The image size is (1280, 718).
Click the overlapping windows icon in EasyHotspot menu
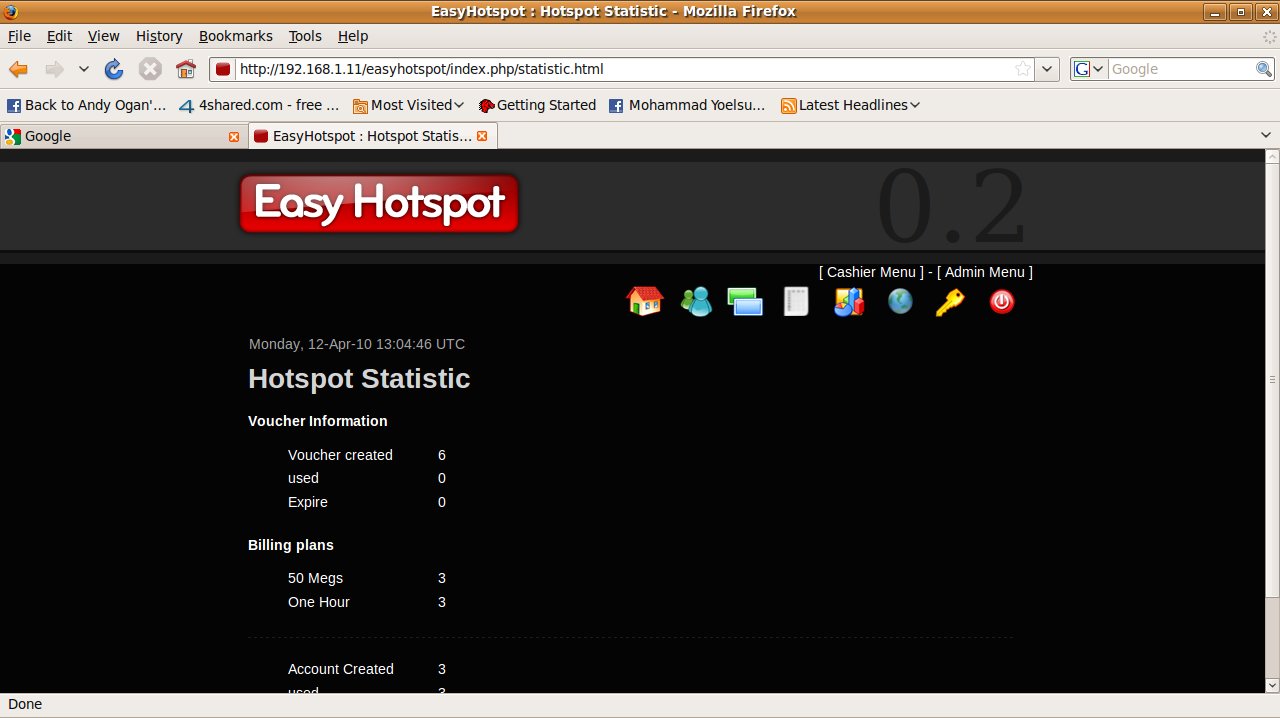(745, 301)
